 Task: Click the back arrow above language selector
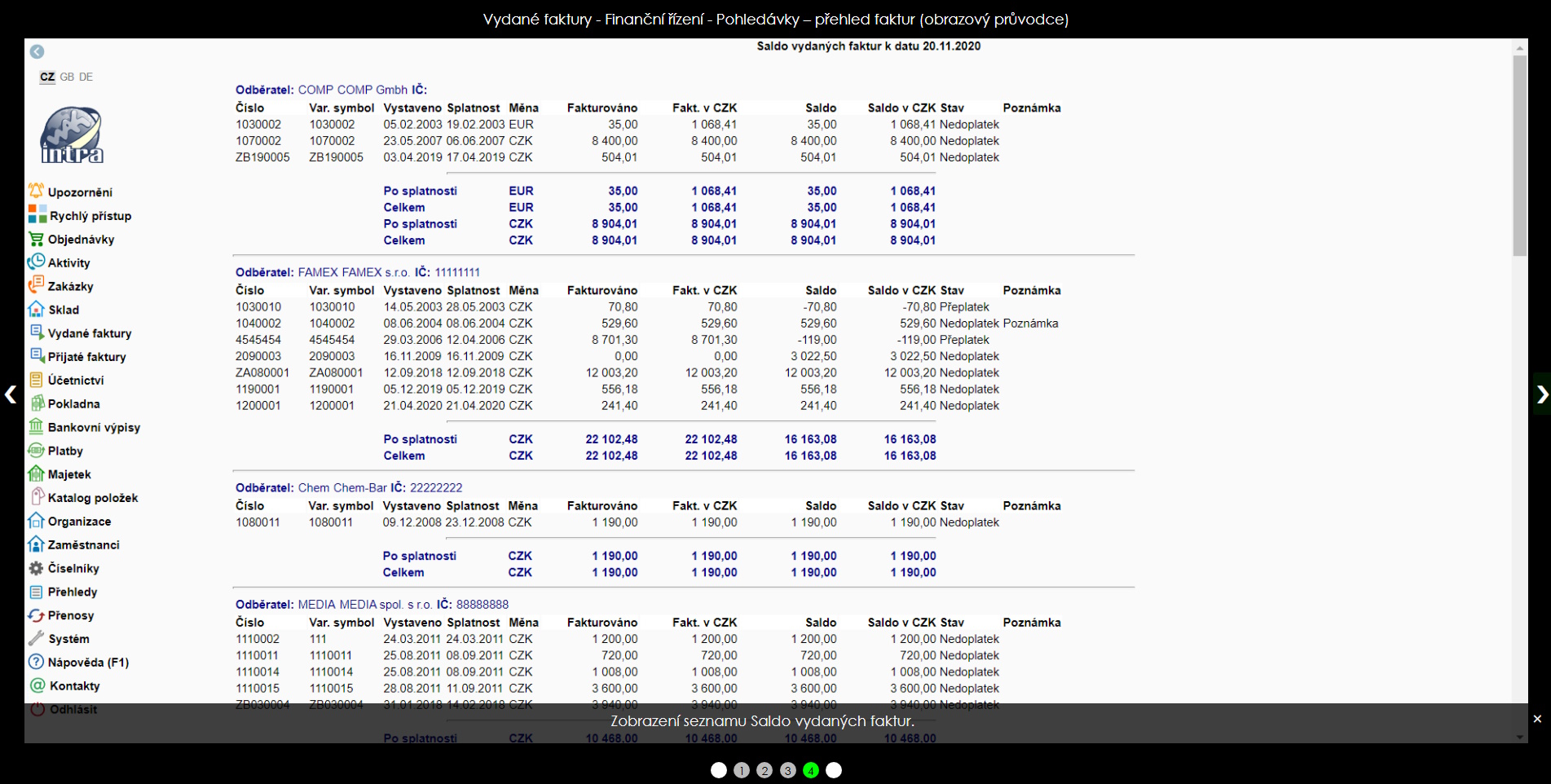37,51
